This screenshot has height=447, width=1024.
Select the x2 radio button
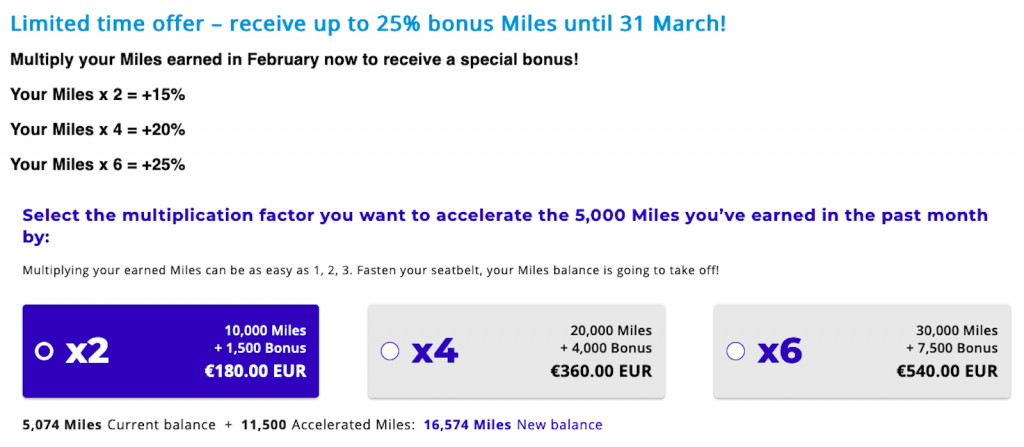click(44, 352)
